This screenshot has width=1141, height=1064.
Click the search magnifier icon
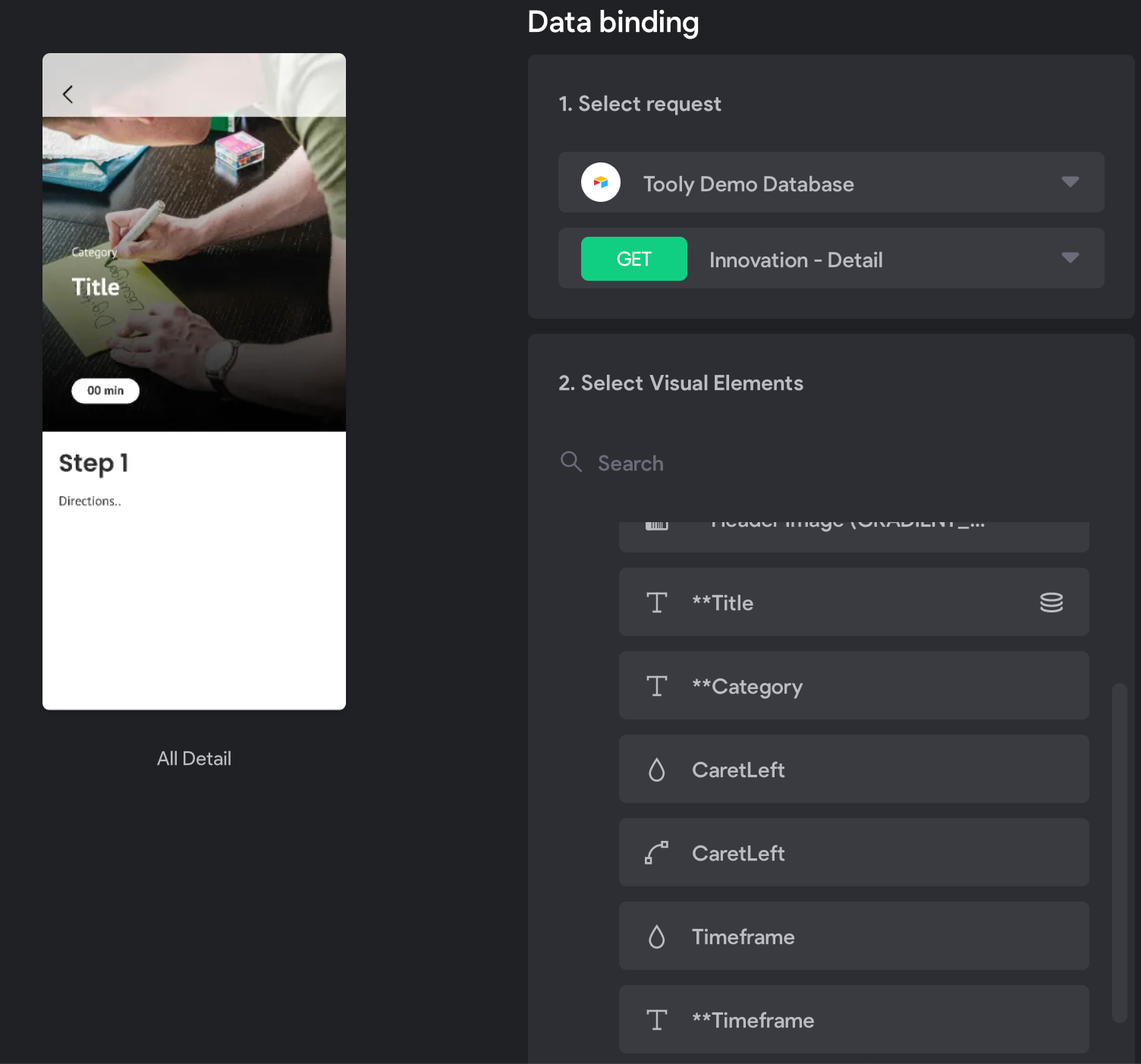571,461
